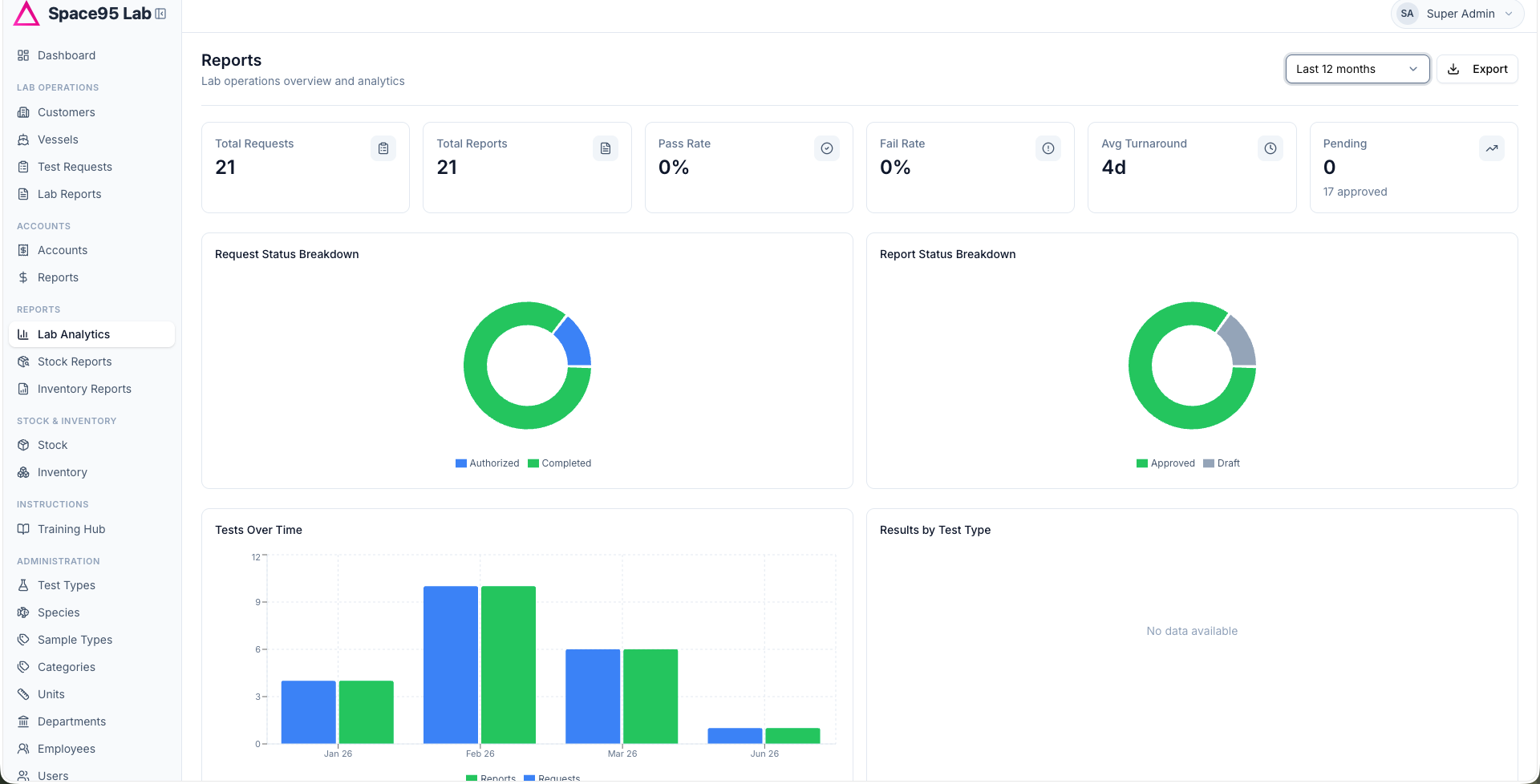Select the Lab Analytics menu item
This screenshot has height=784, width=1540.
point(91,334)
